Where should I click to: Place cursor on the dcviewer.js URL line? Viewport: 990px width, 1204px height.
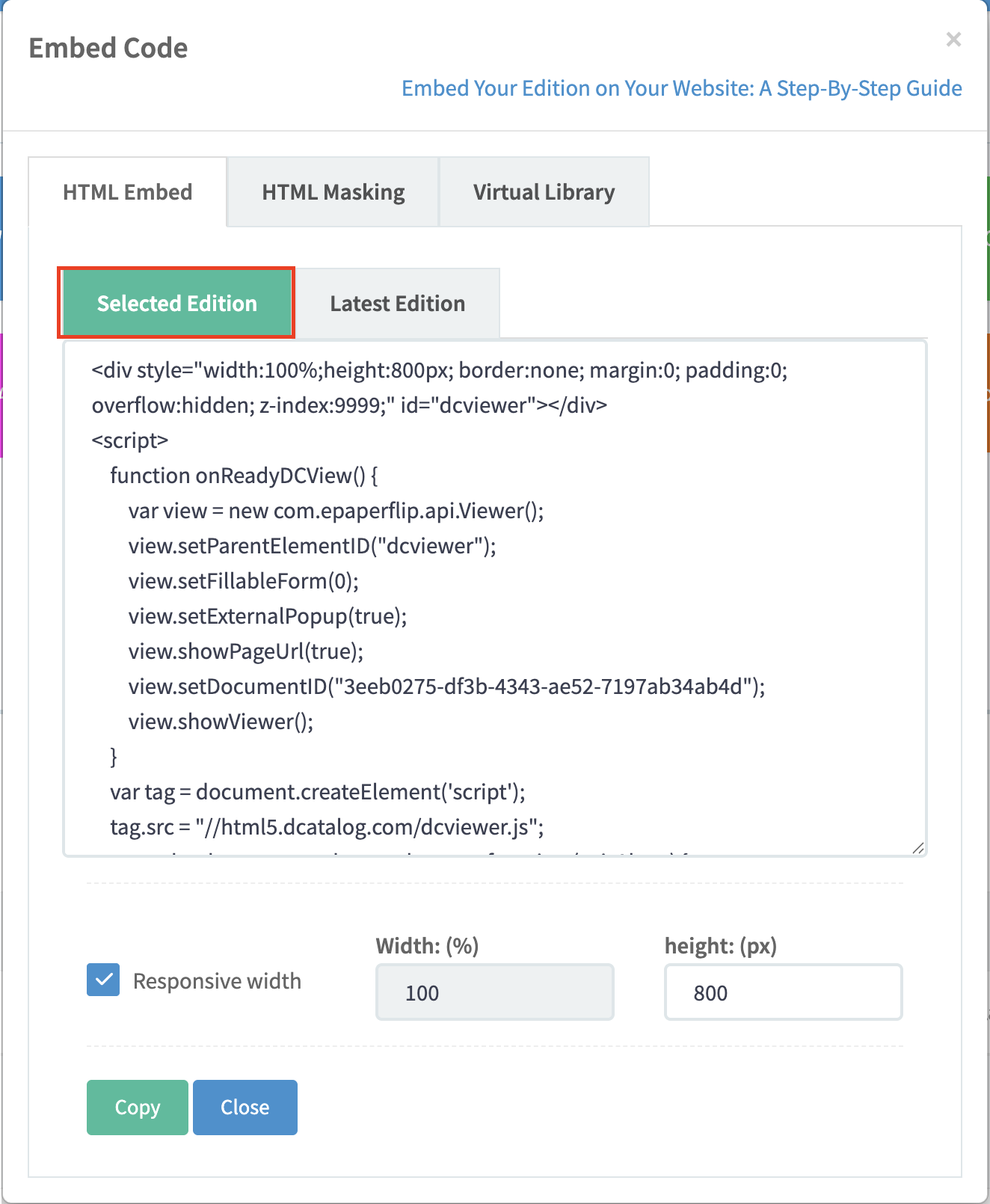click(327, 827)
